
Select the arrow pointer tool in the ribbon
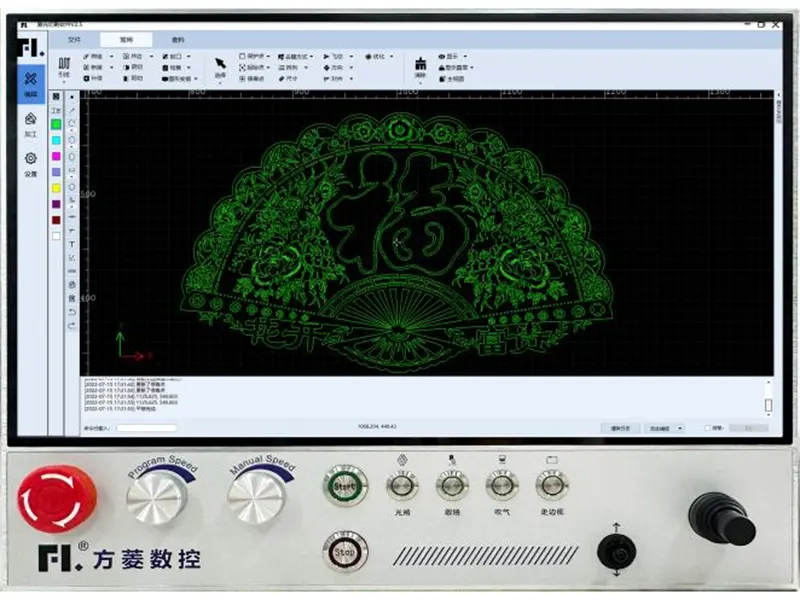click(x=220, y=63)
